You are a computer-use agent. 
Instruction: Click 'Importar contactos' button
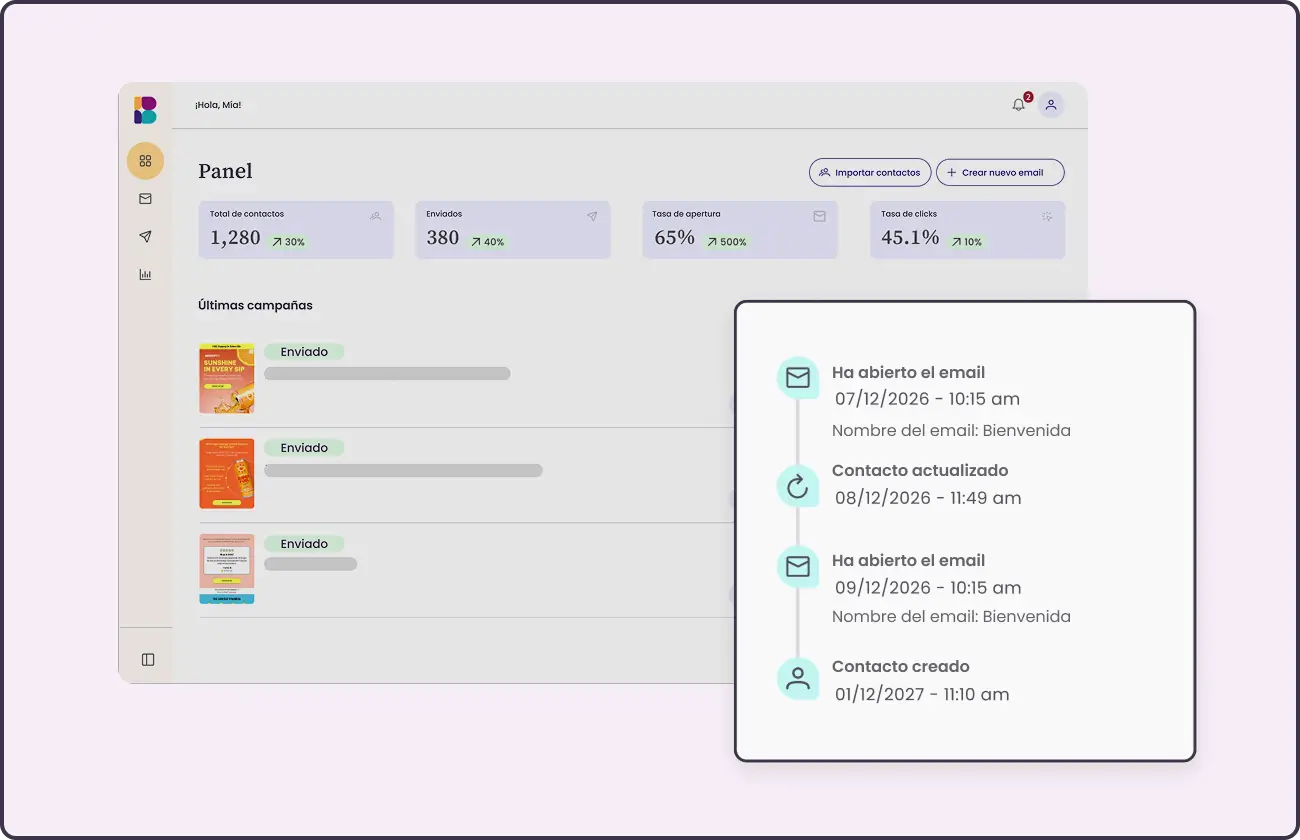coord(869,172)
